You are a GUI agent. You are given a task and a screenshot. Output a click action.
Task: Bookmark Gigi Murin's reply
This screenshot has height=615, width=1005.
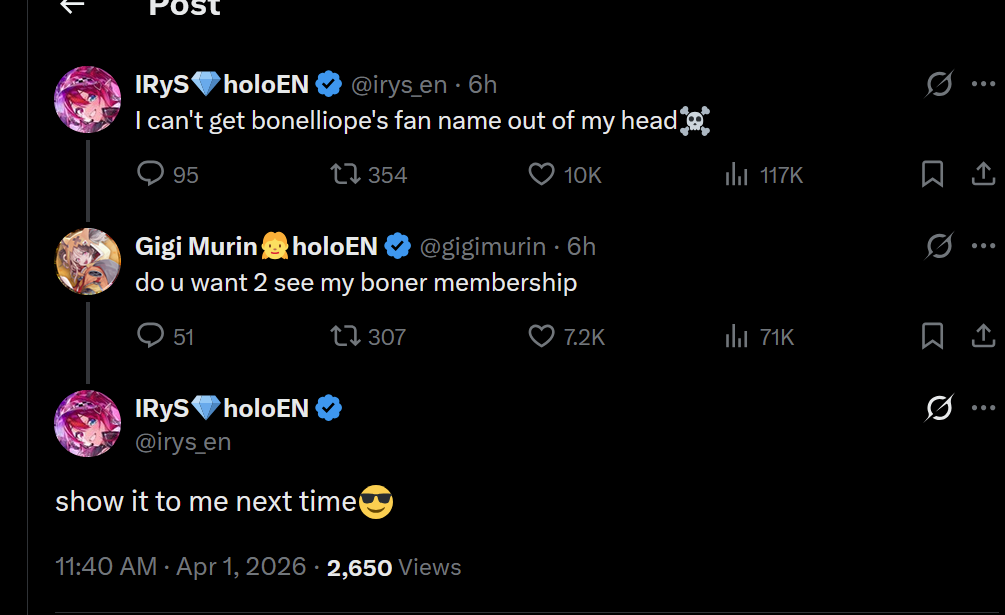point(932,337)
